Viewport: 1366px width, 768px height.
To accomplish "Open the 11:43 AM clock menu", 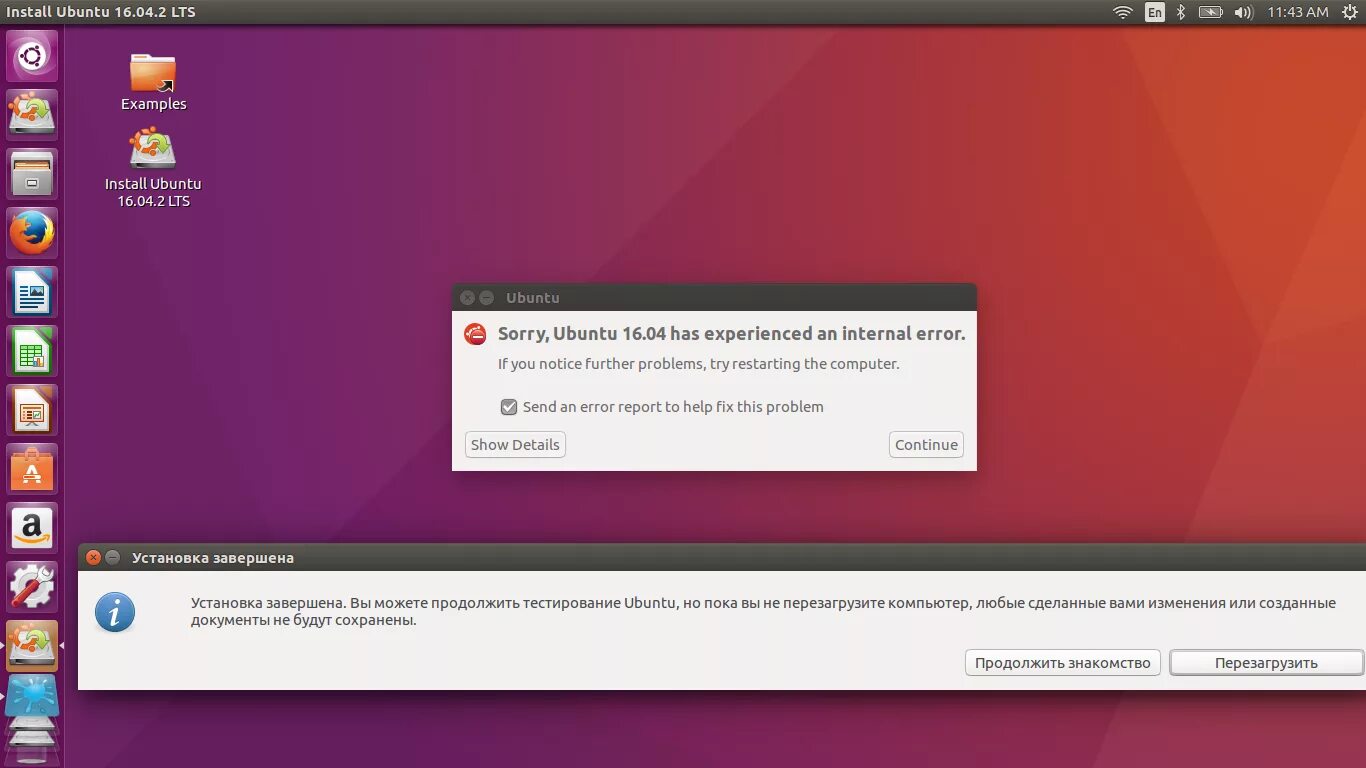I will coord(1297,12).
